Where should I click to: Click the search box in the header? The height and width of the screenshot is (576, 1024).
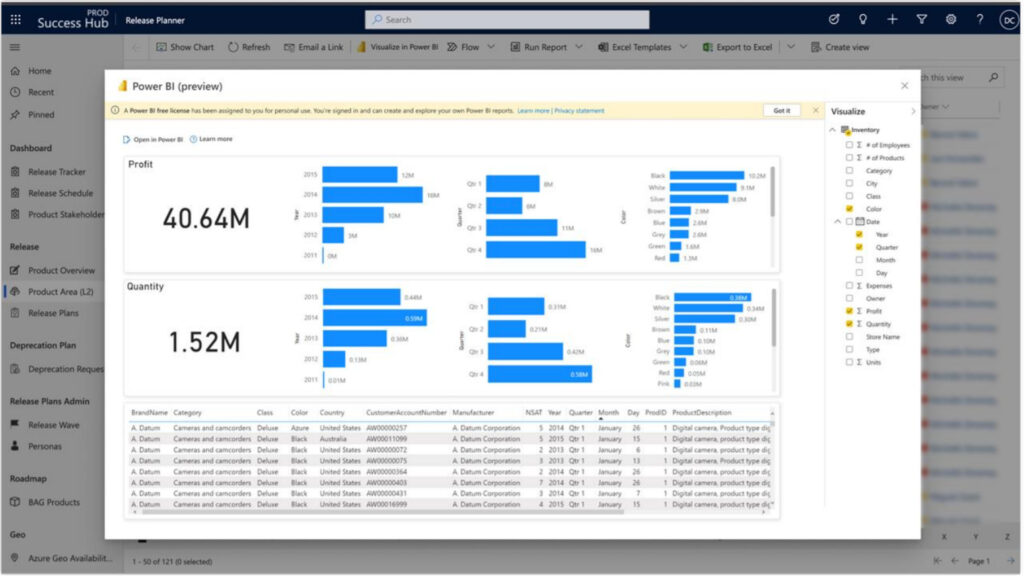pyautogui.click(x=507, y=20)
